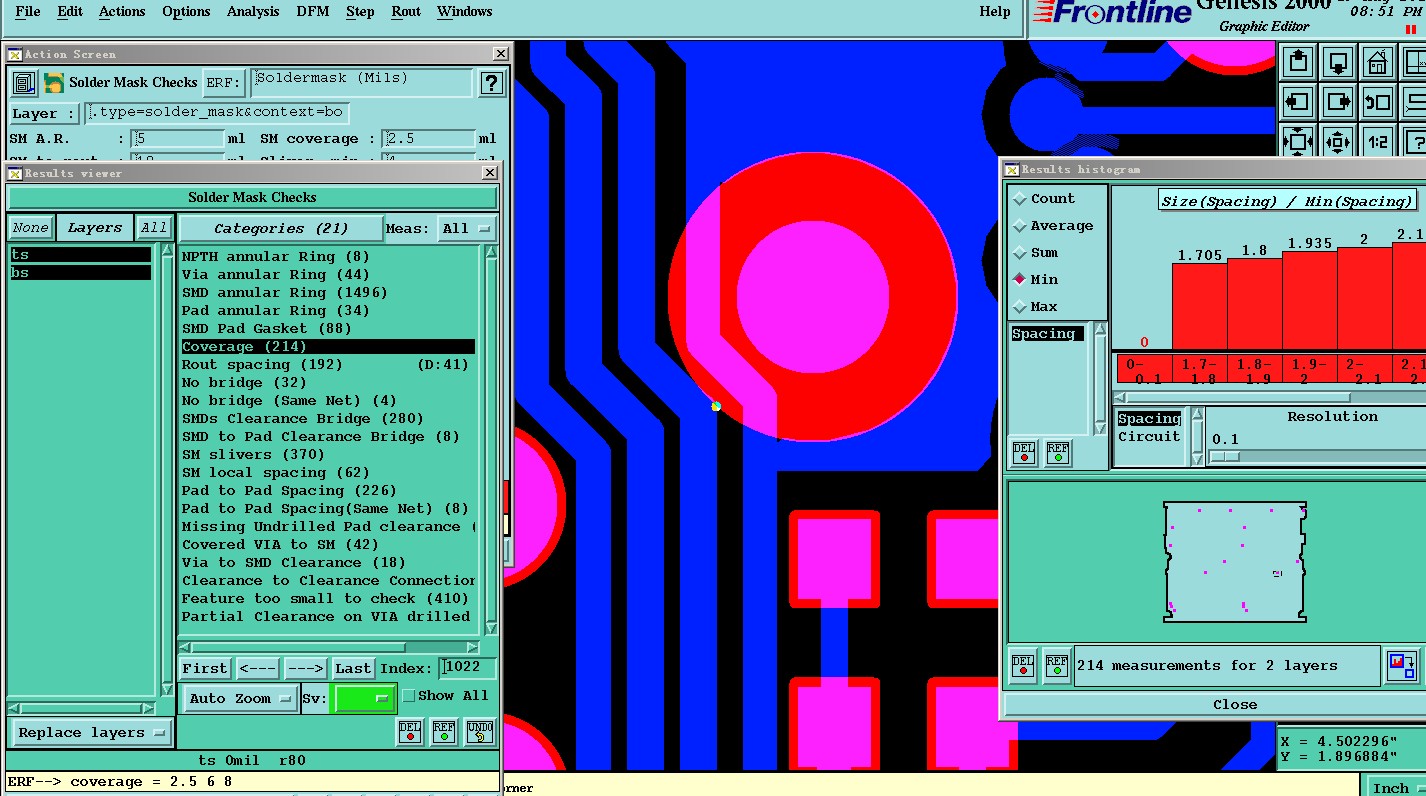Click the All layers button

point(153,228)
